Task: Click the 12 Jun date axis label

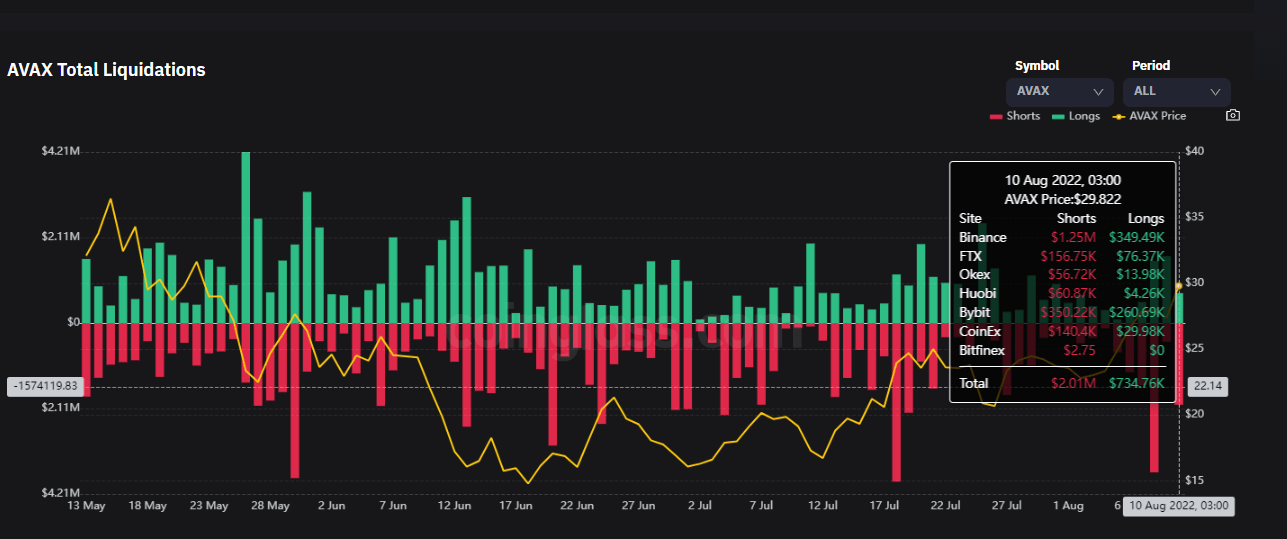Action: pos(455,506)
